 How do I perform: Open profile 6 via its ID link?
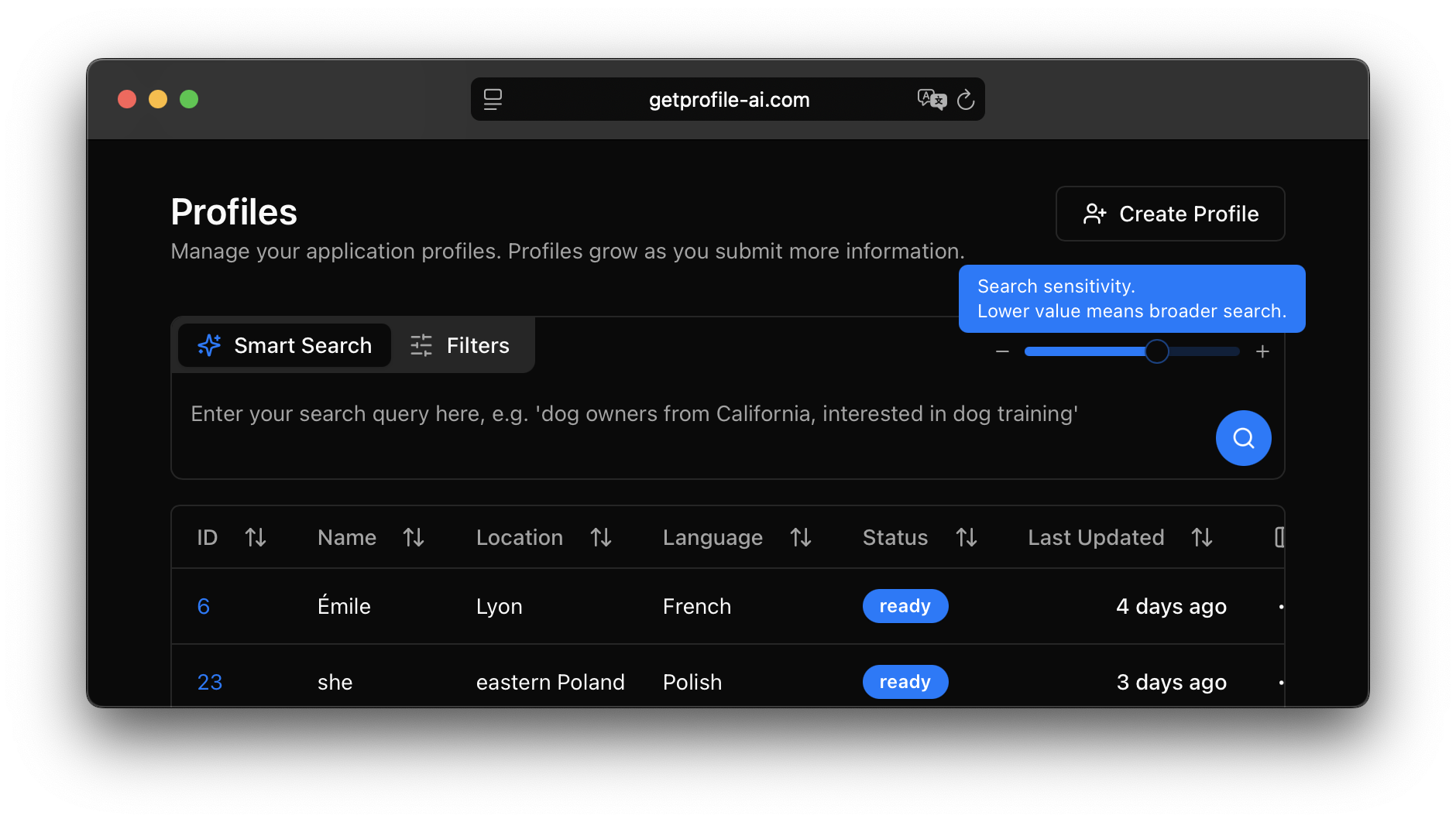click(203, 606)
